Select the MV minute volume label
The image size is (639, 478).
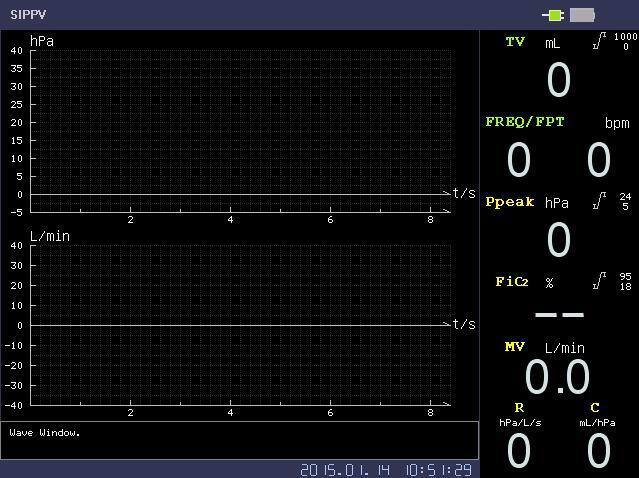514,347
